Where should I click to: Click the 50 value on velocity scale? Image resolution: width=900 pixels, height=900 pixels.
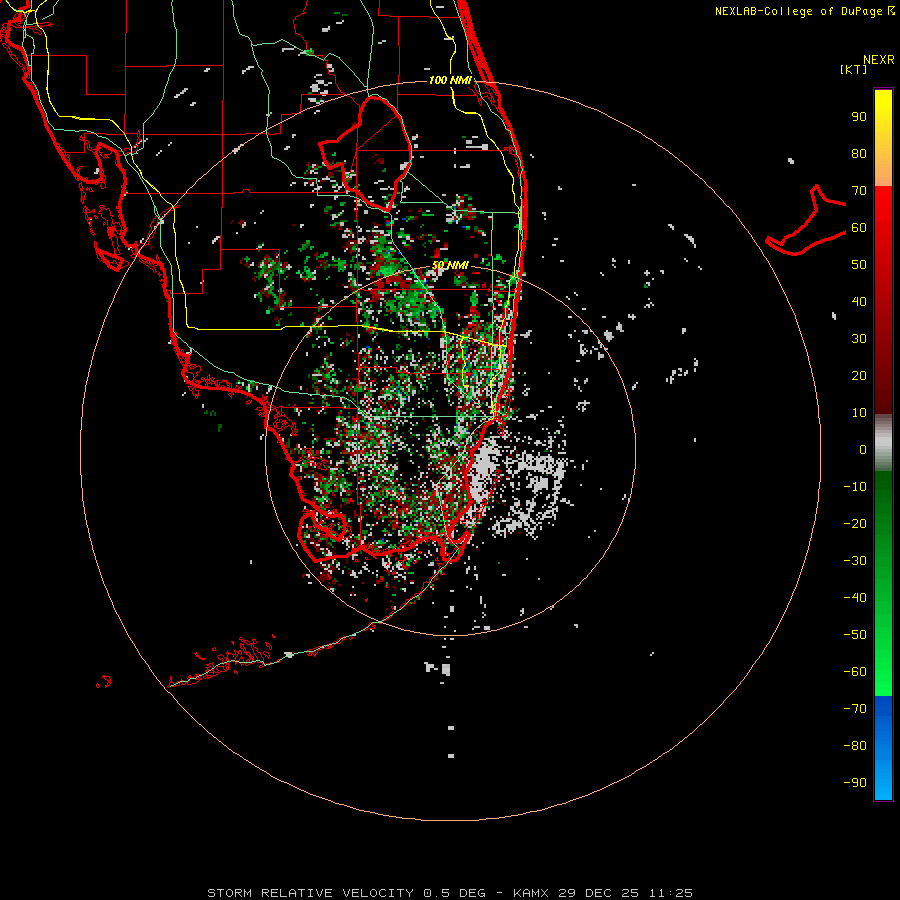point(859,265)
